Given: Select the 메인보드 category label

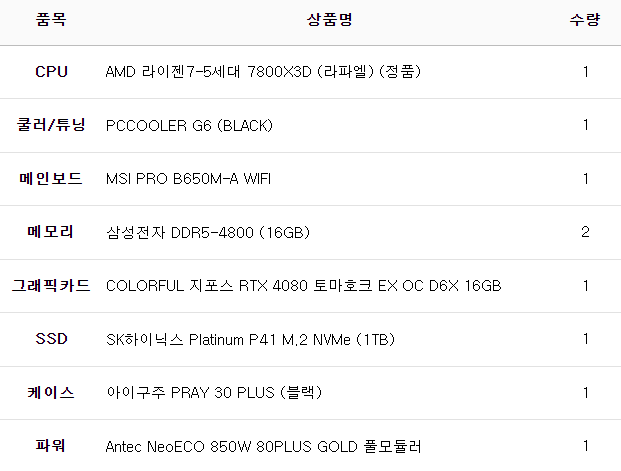Looking at the screenshot, I should [51, 179].
